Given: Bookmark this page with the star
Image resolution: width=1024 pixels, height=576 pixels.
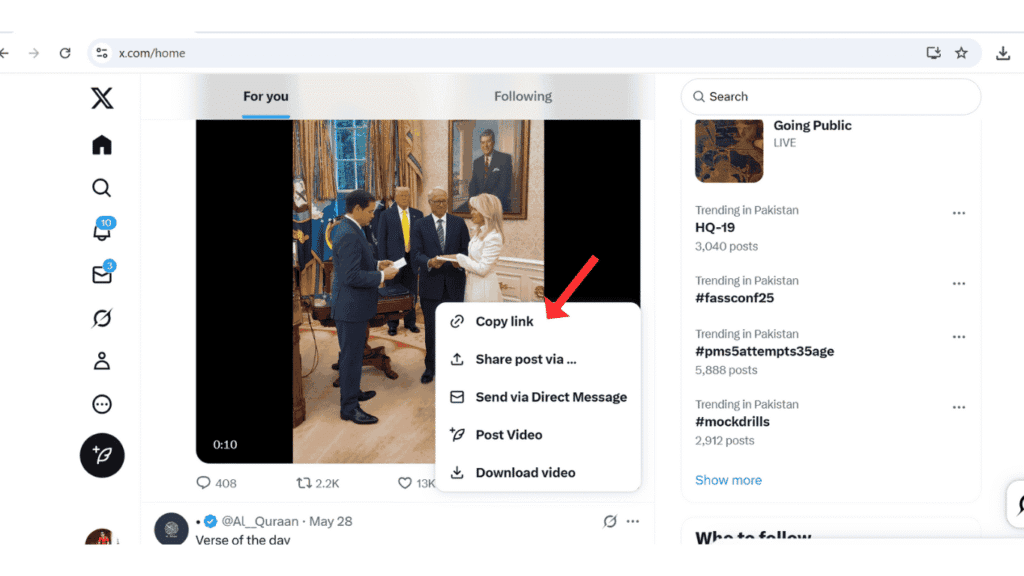Looking at the screenshot, I should click(x=961, y=53).
